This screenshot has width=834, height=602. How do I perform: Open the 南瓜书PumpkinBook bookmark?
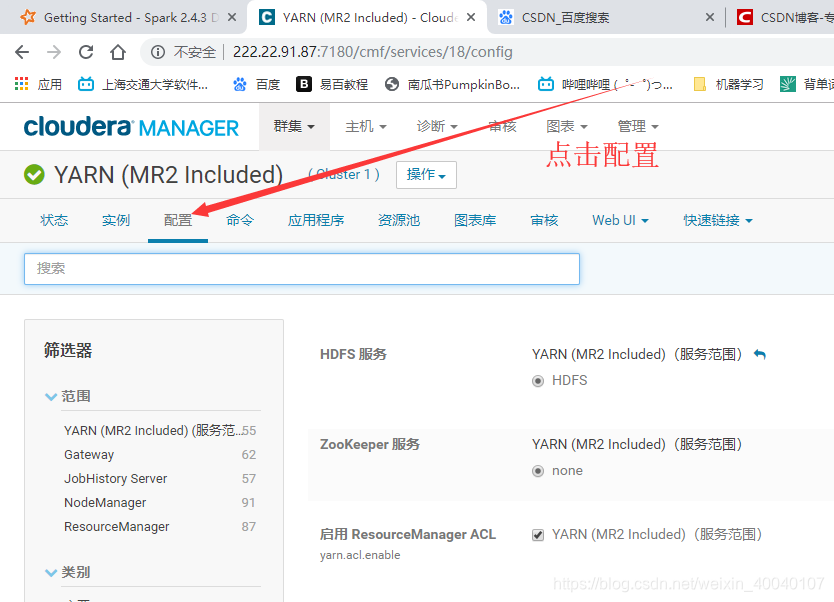click(x=452, y=84)
